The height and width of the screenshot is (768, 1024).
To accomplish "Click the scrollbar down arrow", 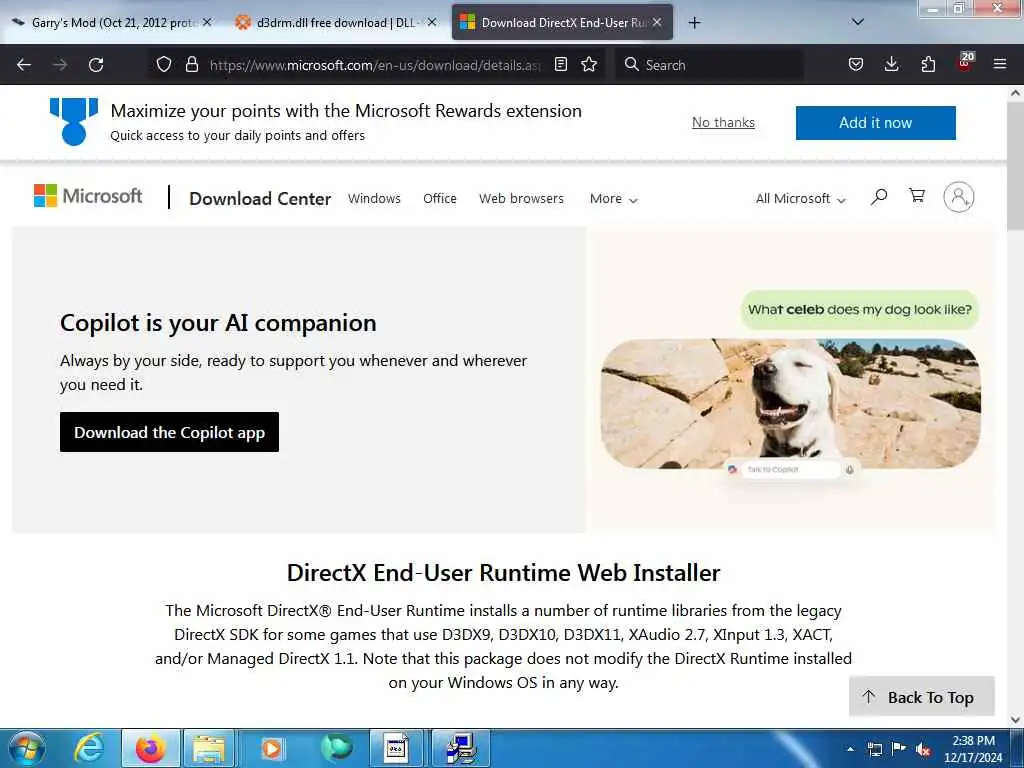I will tap(1015, 720).
